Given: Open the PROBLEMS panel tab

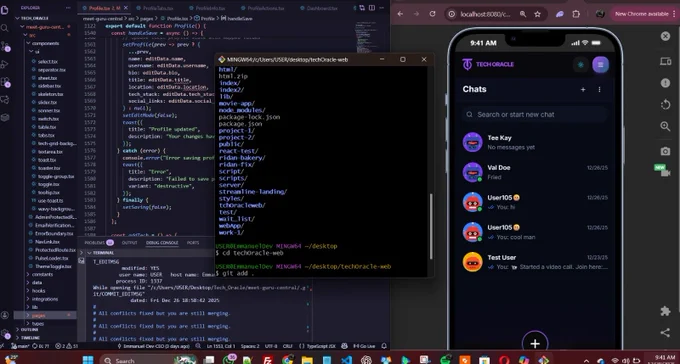Looking at the screenshot, I should [98, 243].
